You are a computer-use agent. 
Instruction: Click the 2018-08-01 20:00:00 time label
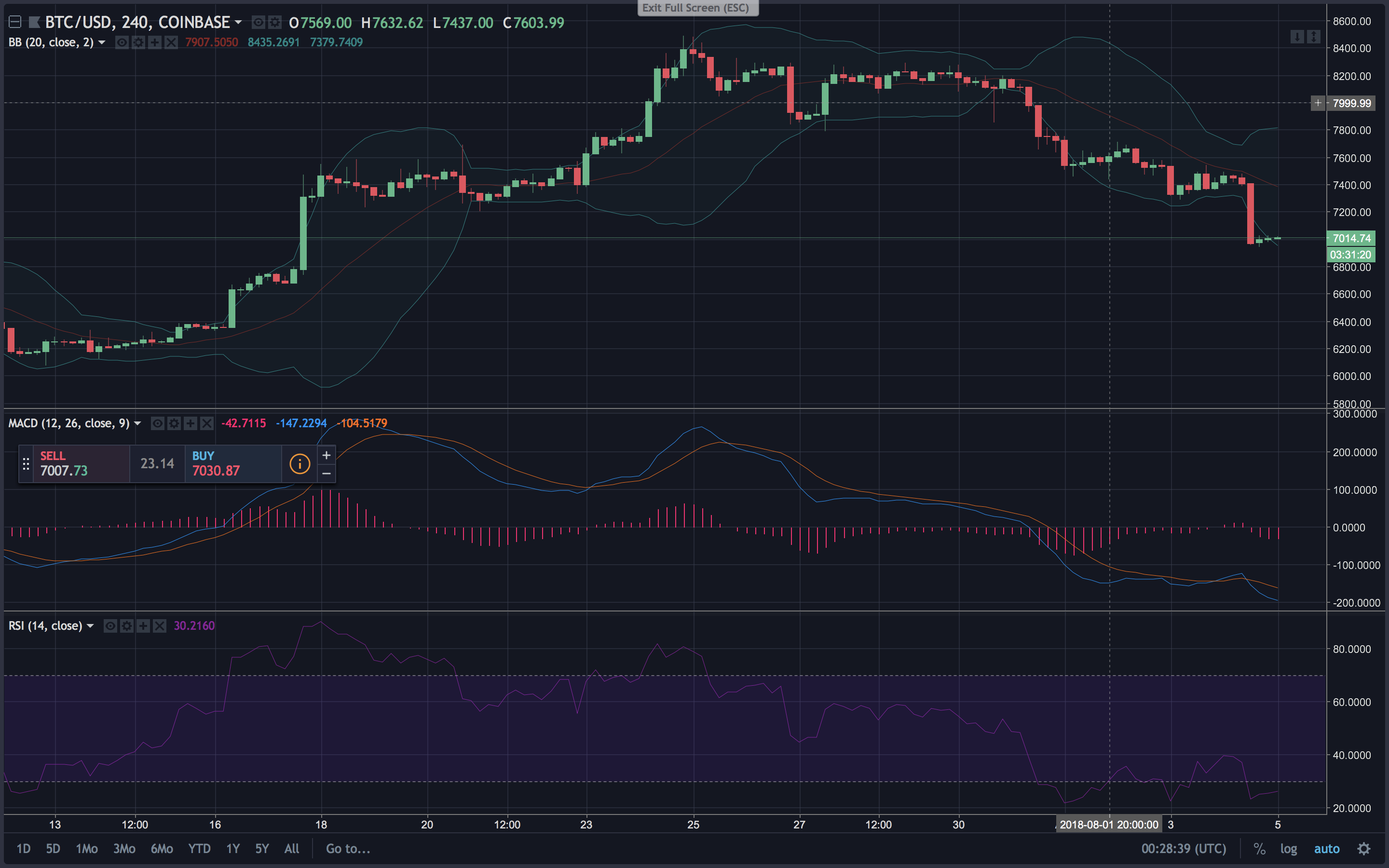click(x=1109, y=825)
